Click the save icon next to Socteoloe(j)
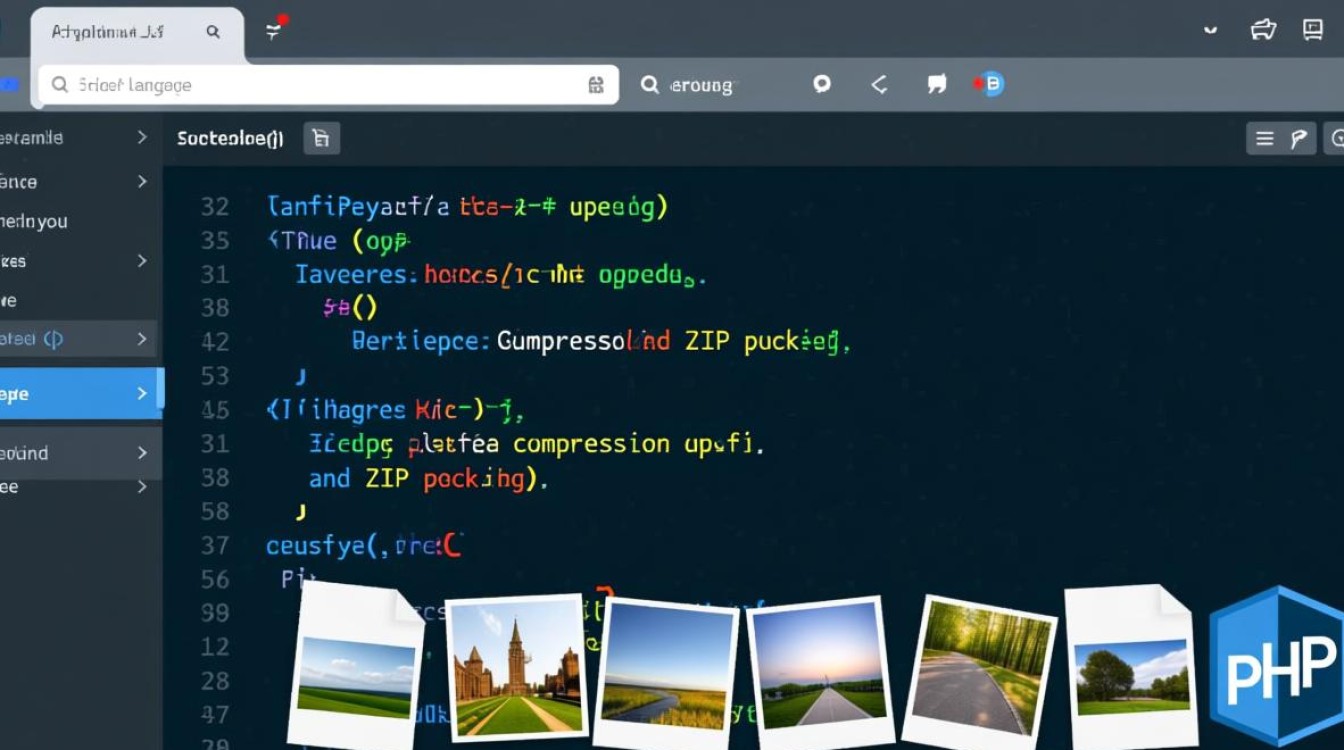Viewport: 1344px width, 750px height. pos(321,139)
